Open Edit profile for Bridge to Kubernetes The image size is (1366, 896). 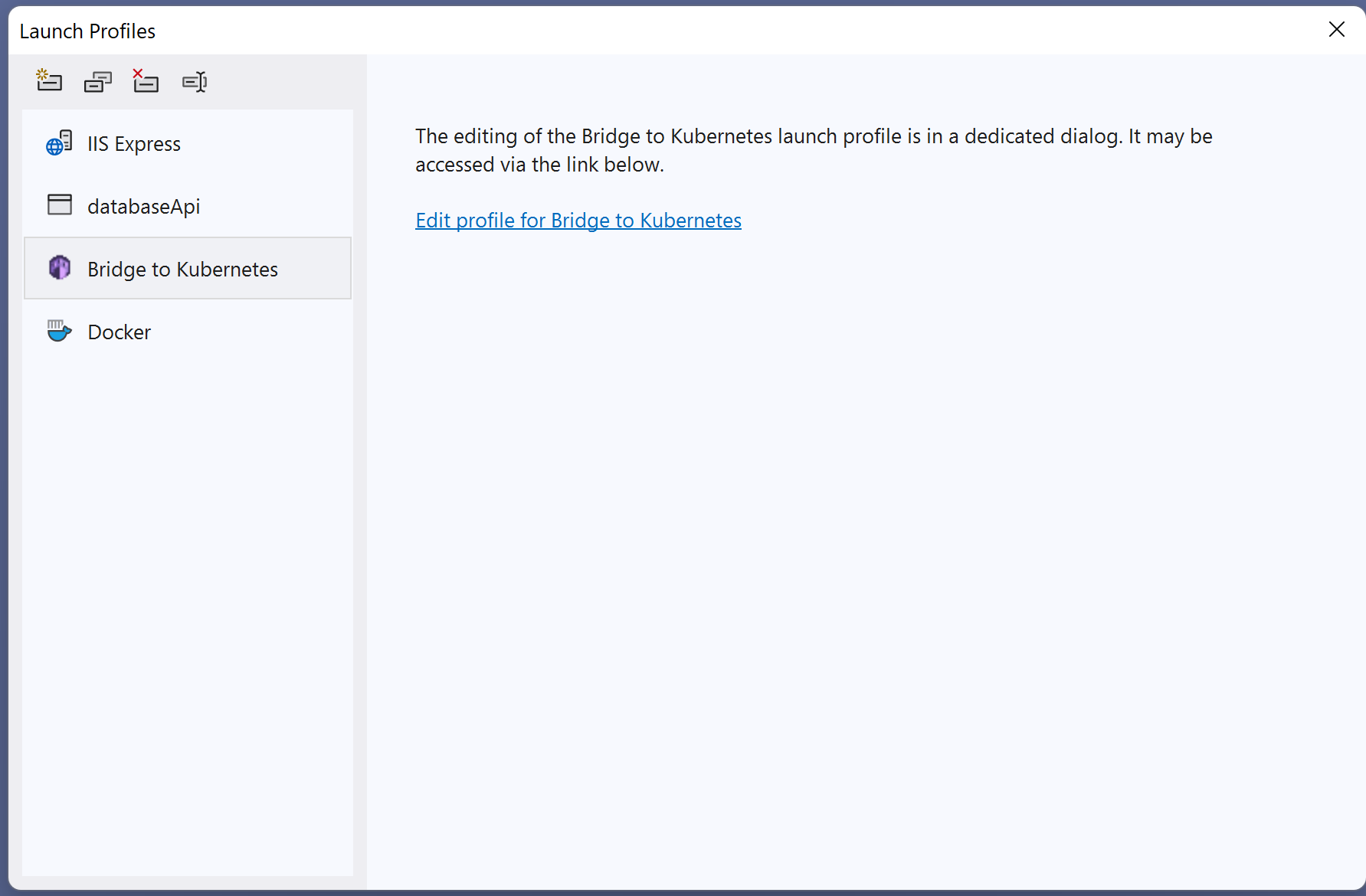coord(578,221)
